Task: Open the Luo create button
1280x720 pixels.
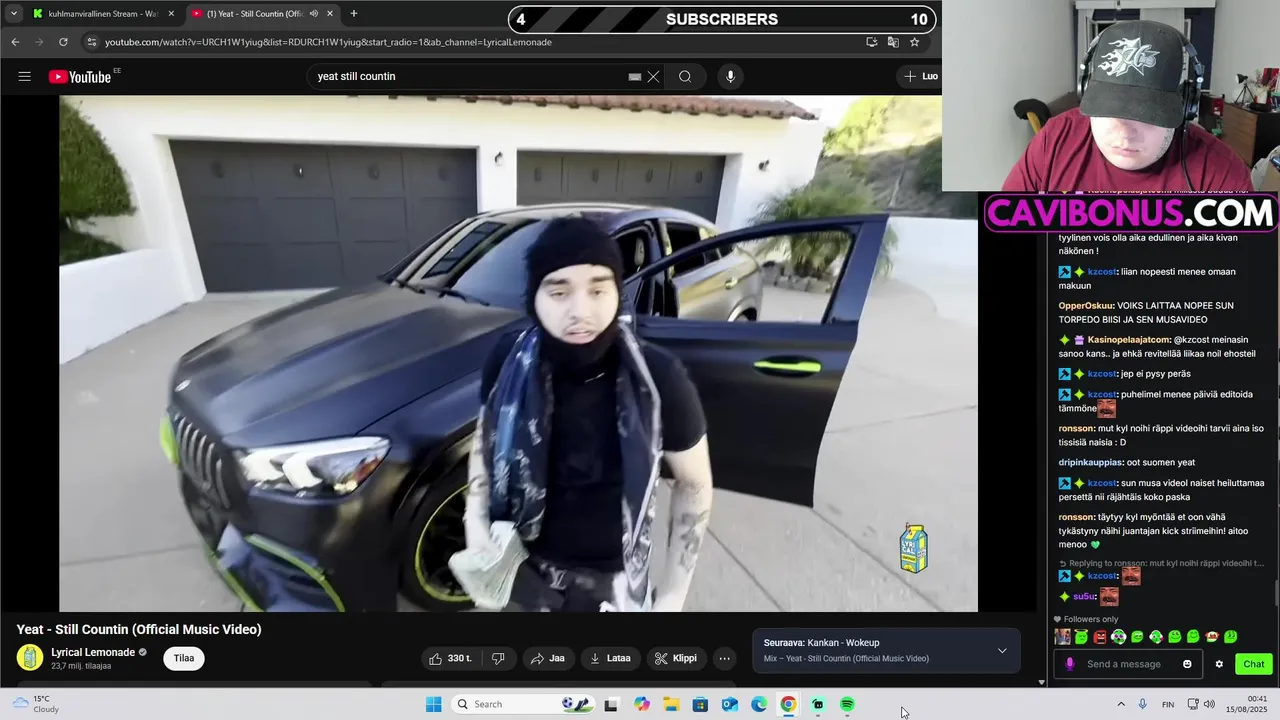Action: point(920,77)
